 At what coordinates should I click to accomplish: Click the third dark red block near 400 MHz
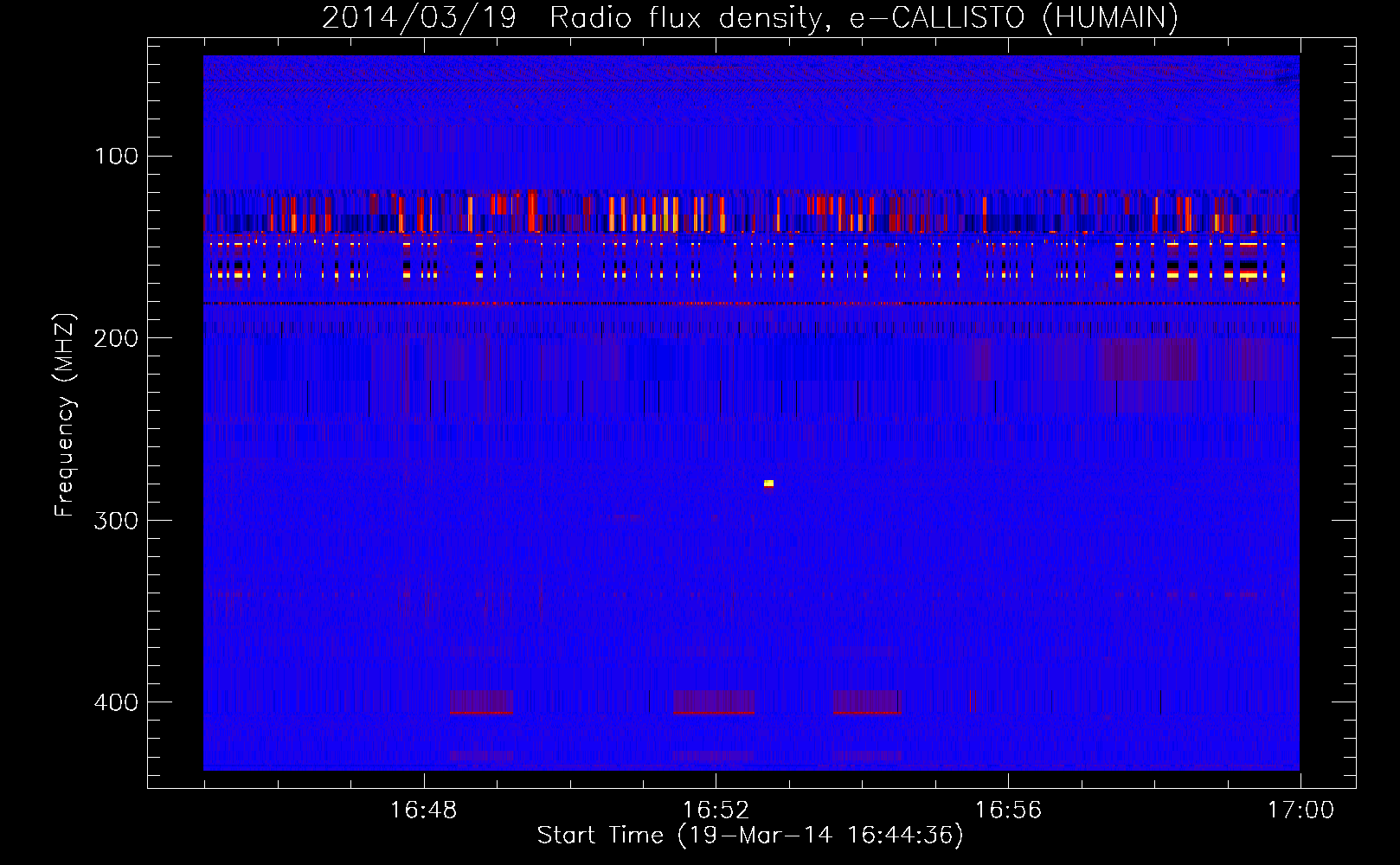coord(867,702)
